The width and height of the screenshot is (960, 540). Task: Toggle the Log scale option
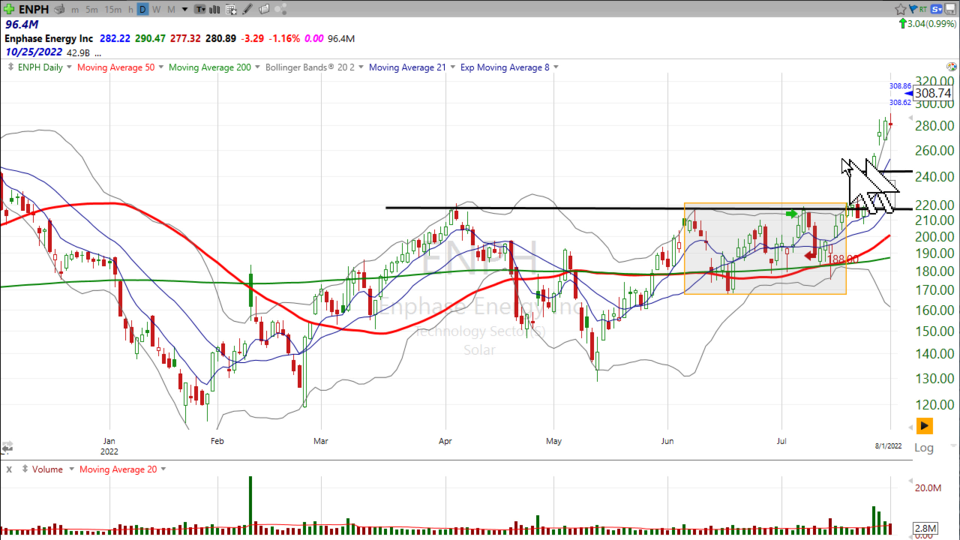click(x=924, y=448)
